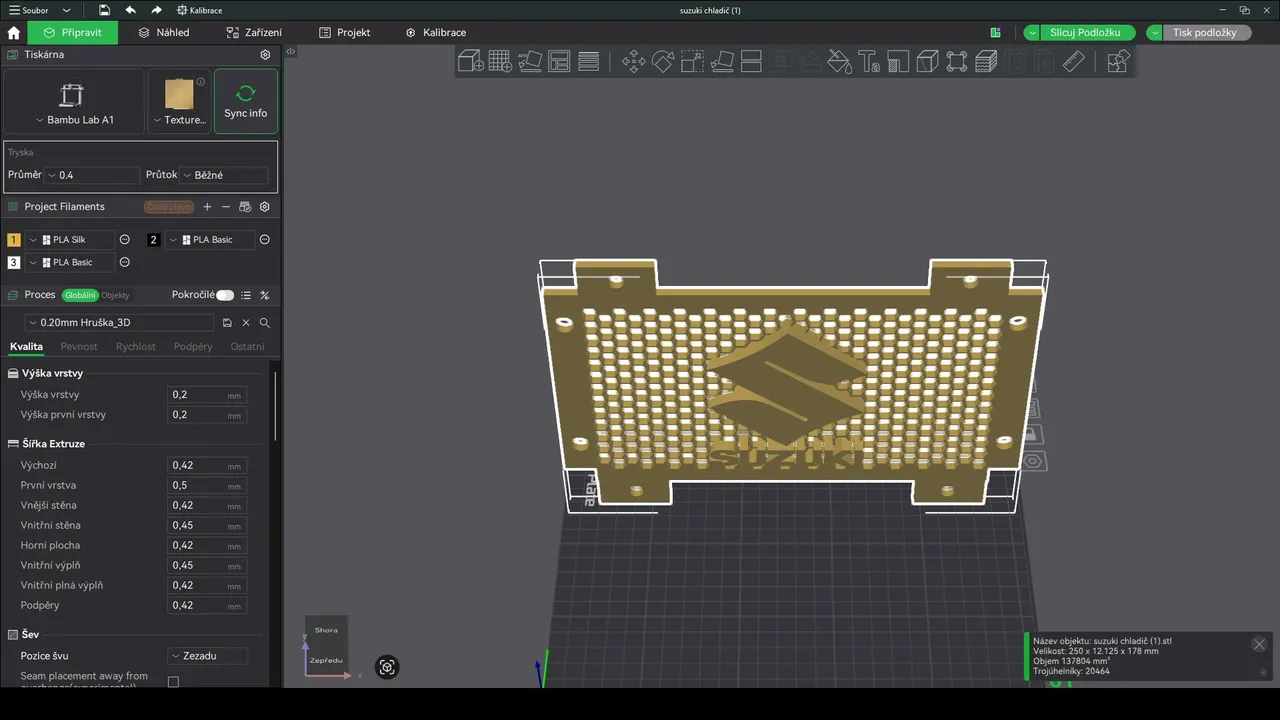Viewport: 1280px width, 720px height.
Task: Click the Sync info button
Action: [x=246, y=101]
